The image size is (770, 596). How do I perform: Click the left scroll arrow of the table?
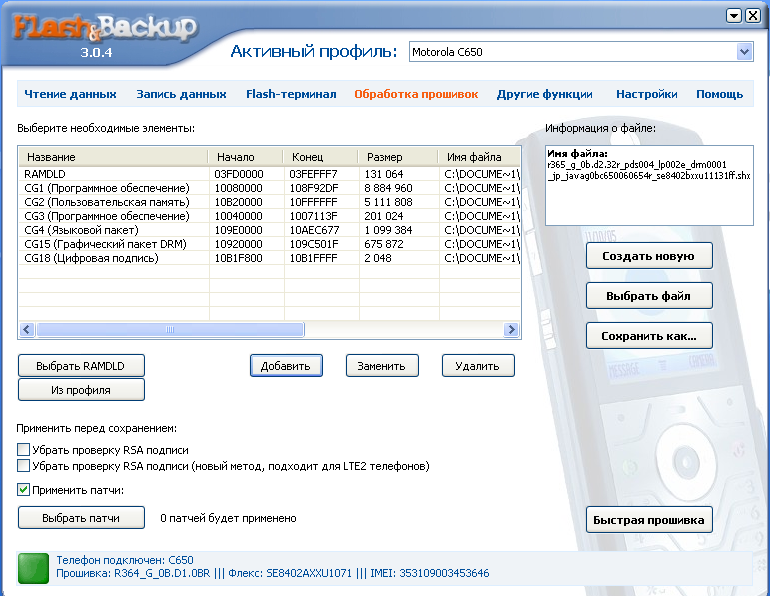point(27,329)
